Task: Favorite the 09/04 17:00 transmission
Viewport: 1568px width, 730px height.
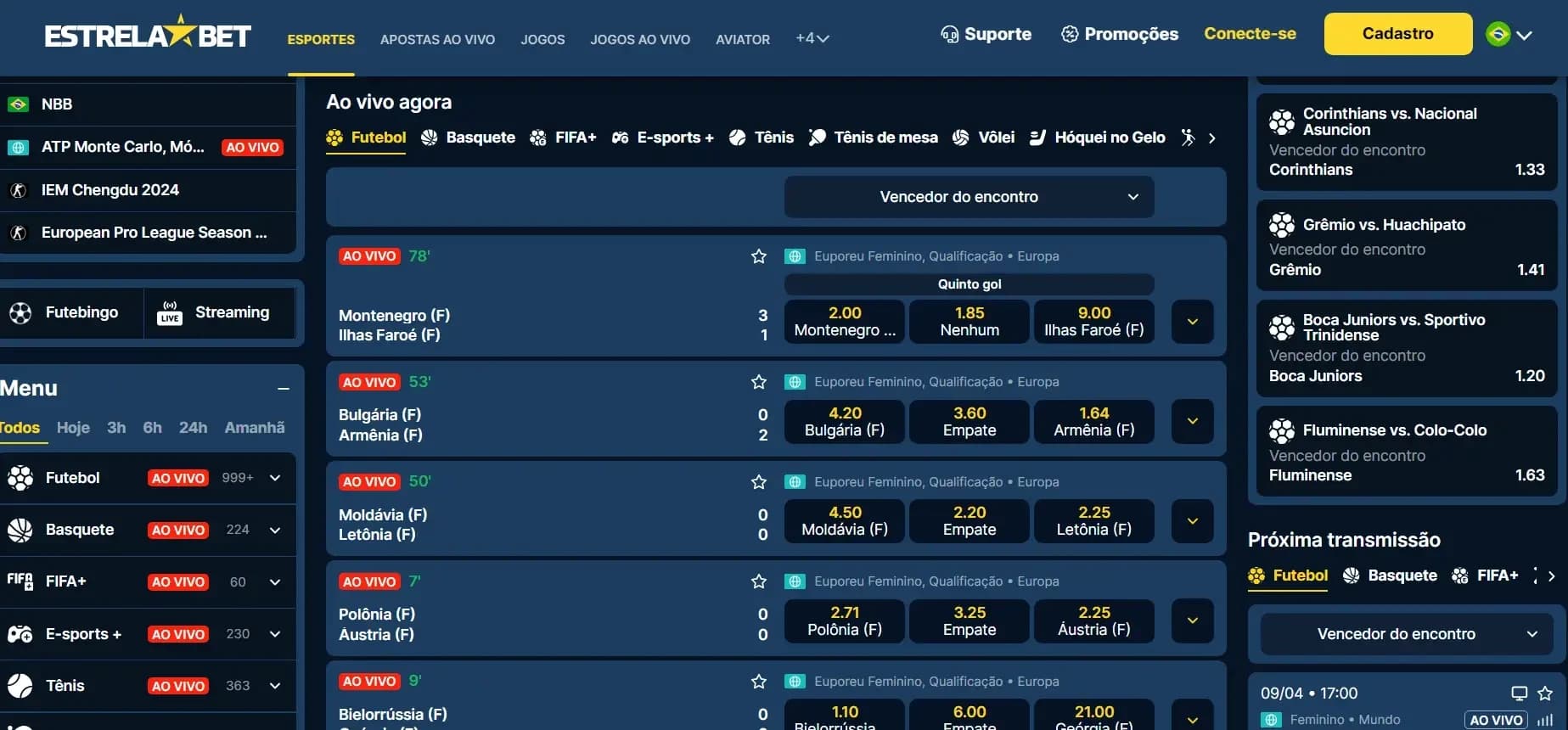Action: click(x=1545, y=693)
